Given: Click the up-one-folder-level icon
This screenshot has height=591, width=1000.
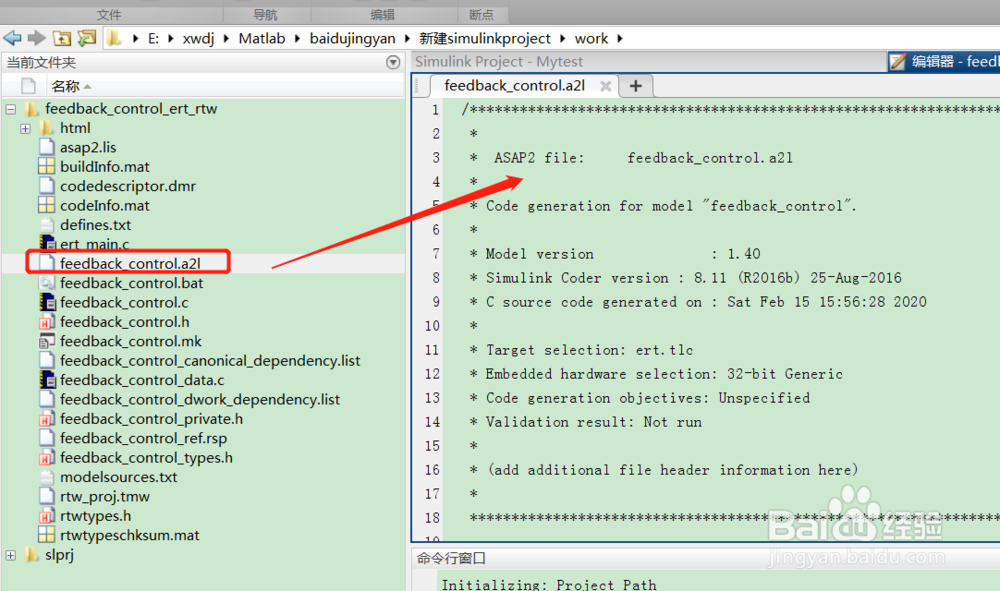Looking at the screenshot, I should point(62,38).
